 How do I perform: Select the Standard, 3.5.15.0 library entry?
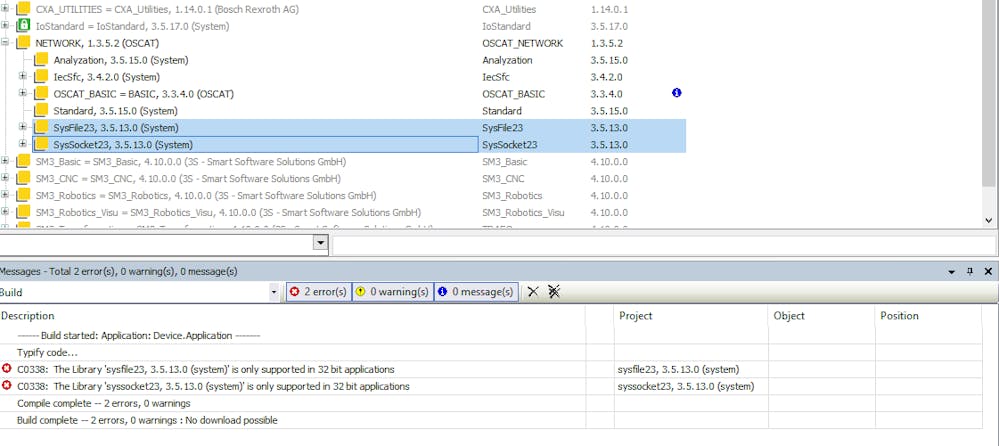tap(97, 111)
